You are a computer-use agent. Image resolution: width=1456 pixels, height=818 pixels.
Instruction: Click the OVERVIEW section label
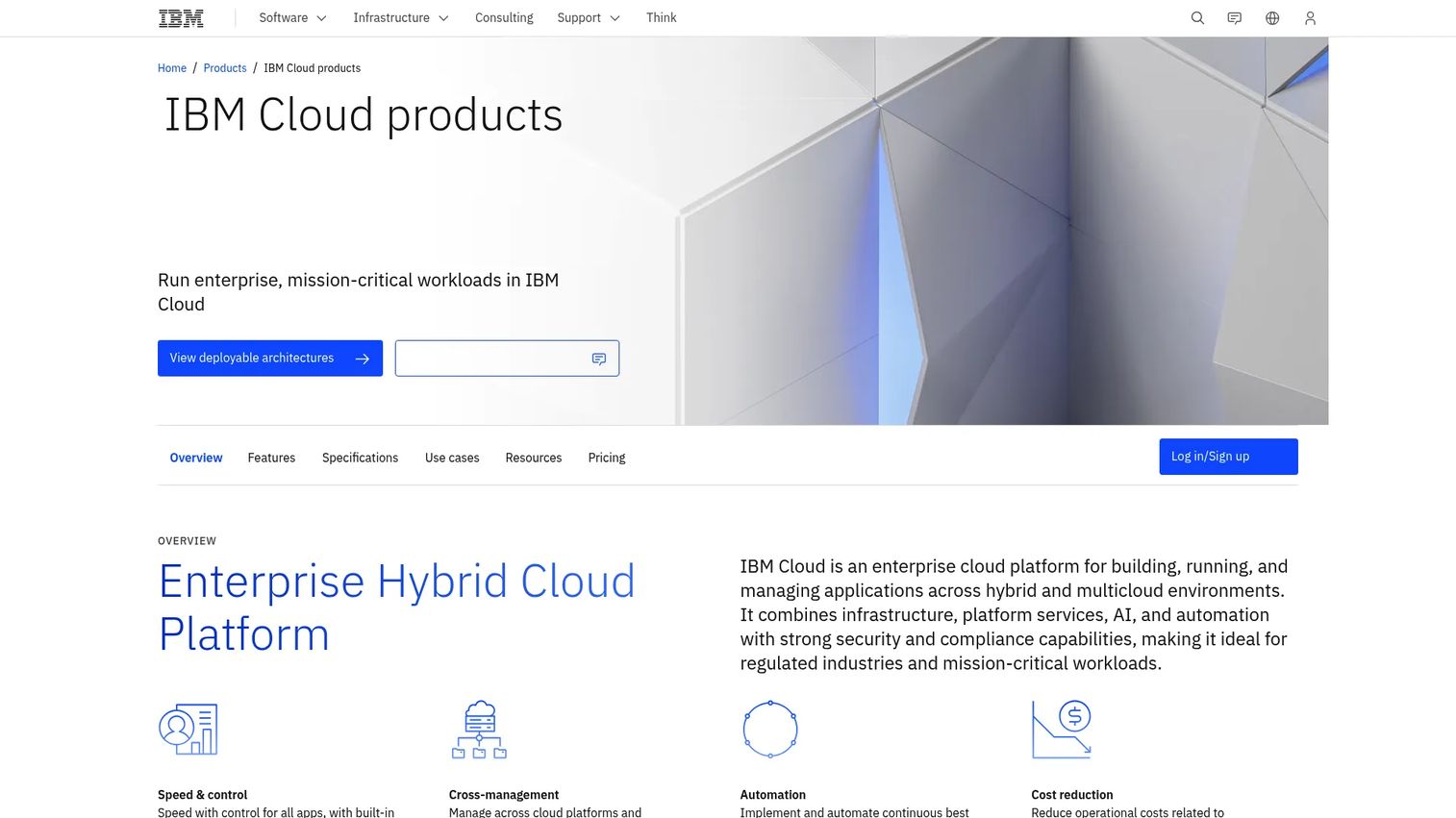click(x=188, y=541)
